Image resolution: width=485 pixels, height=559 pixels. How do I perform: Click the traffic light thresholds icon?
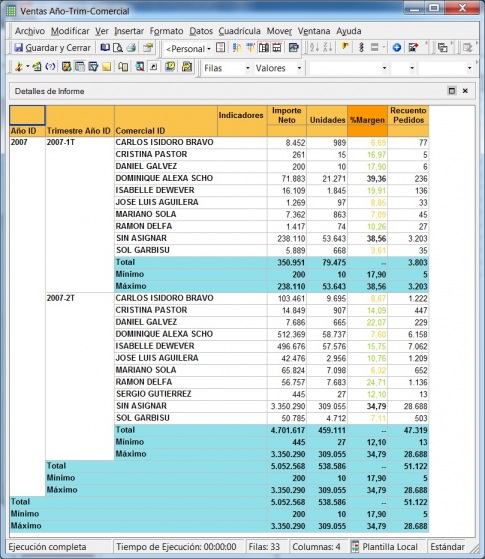click(x=361, y=47)
